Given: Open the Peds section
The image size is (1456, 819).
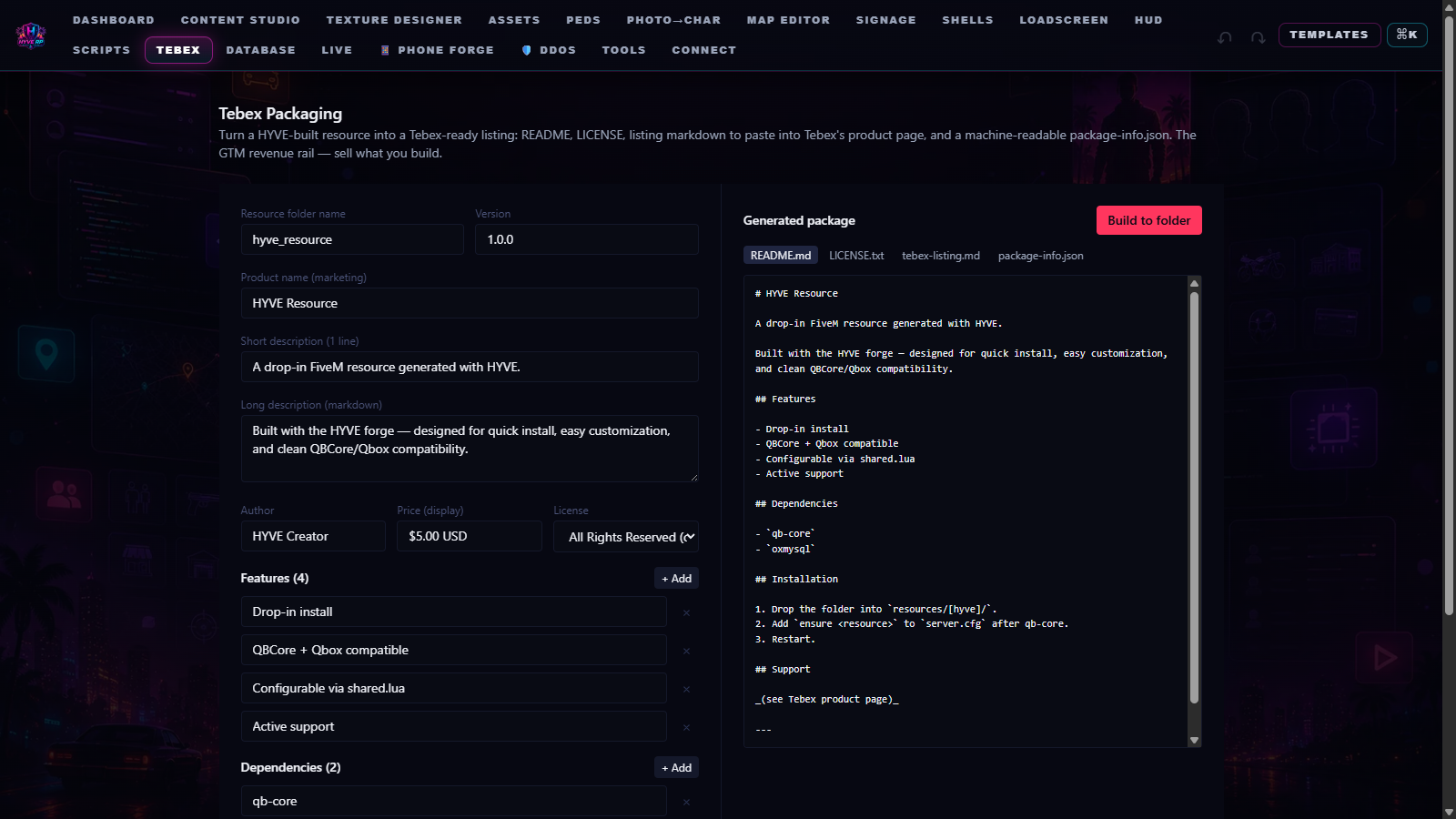Looking at the screenshot, I should (583, 20).
